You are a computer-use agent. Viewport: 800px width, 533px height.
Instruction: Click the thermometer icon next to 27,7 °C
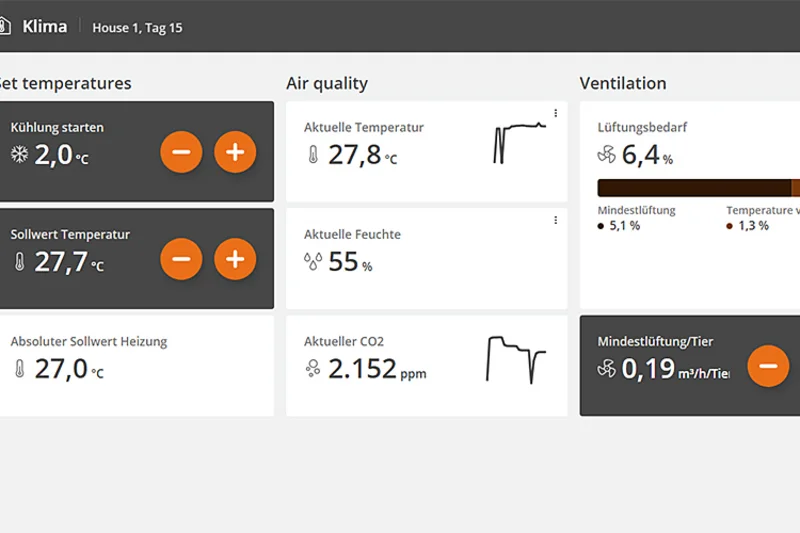point(19,262)
